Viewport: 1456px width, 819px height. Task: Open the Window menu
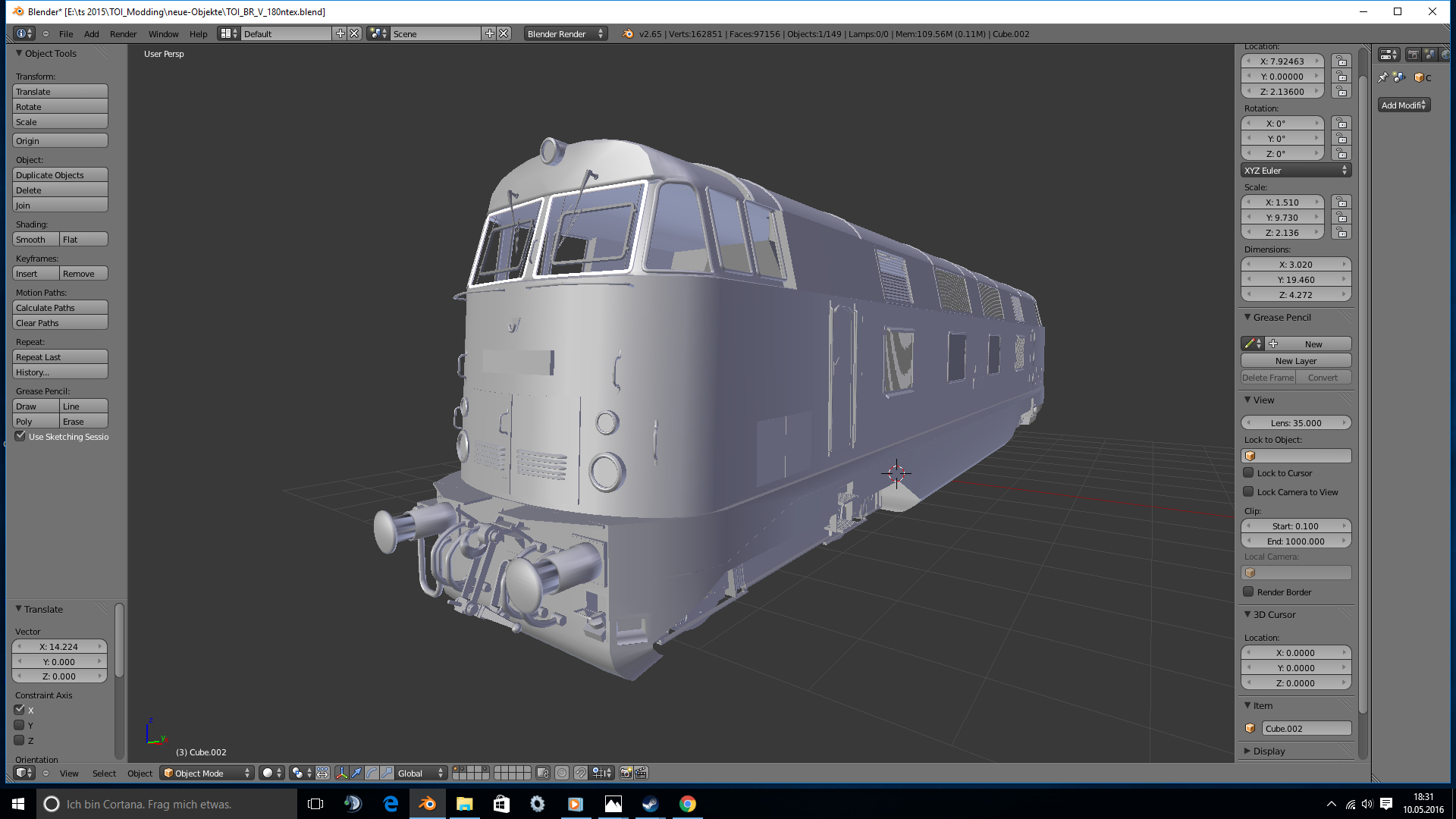(x=163, y=34)
